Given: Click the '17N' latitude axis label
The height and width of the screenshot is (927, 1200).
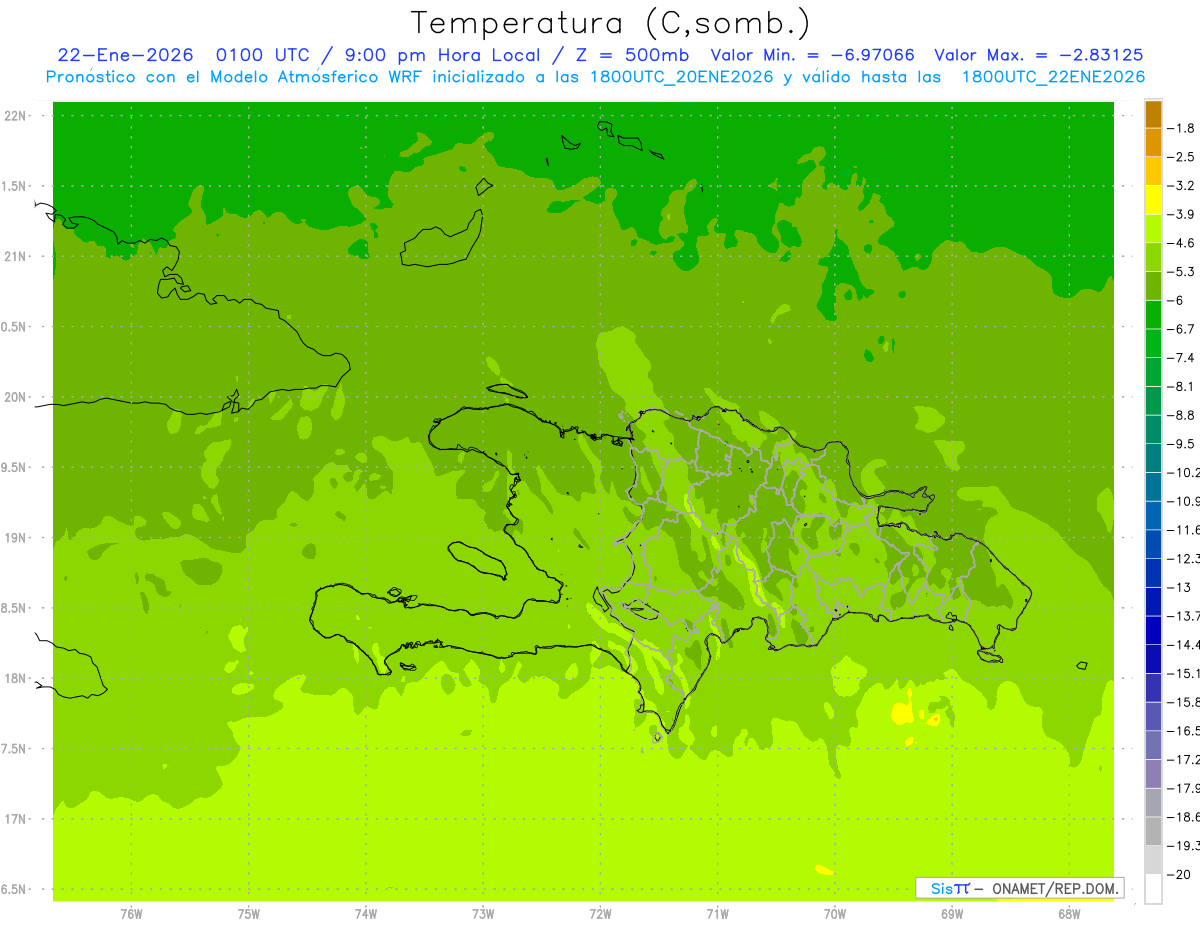Looking at the screenshot, I should click(15, 819).
